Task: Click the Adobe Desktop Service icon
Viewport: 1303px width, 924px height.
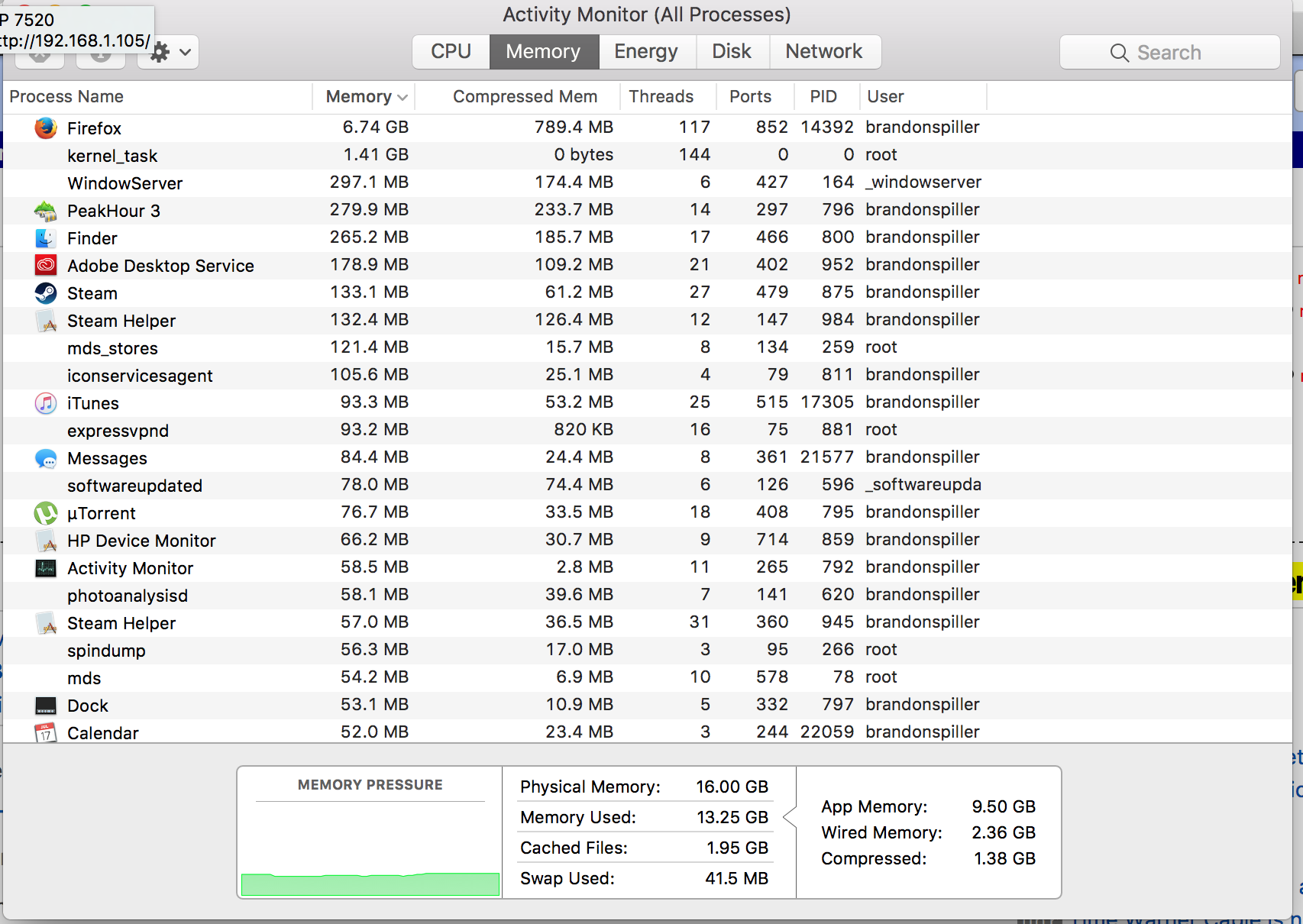Action: [x=46, y=265]
